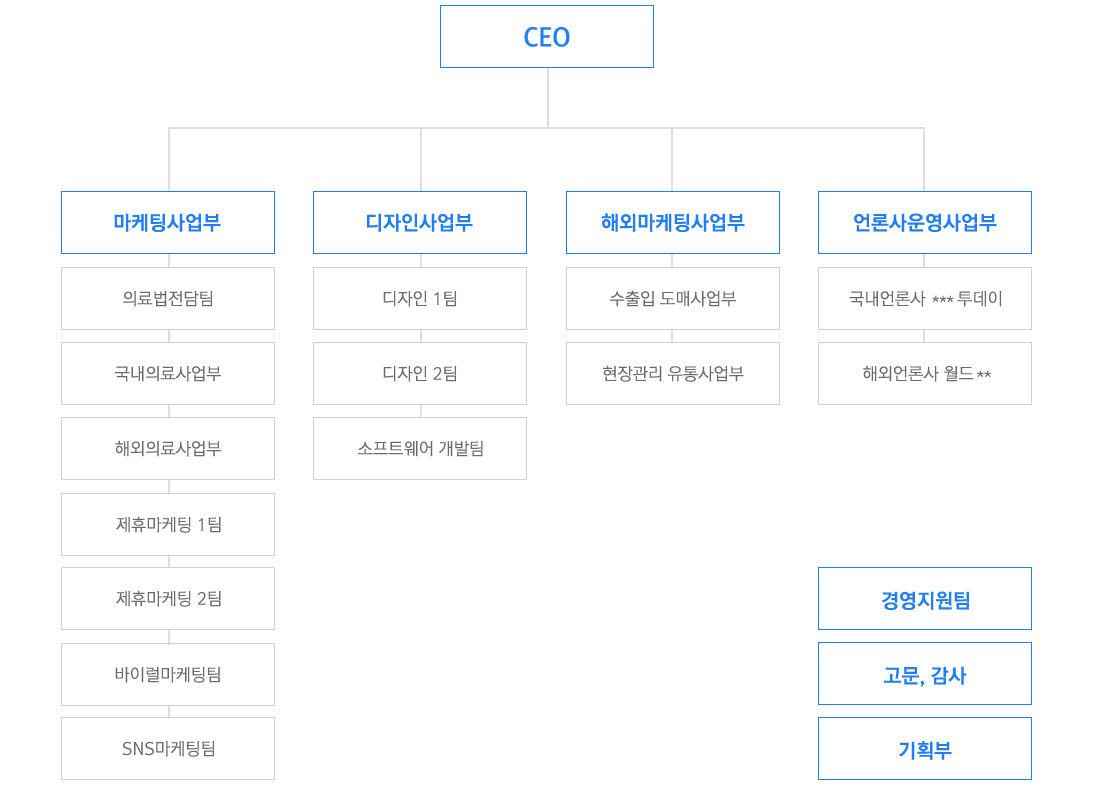Open the 소프트웨어 개발팀 box
This screenshot has width=1093, height=788.
click(x=420, y=448)
